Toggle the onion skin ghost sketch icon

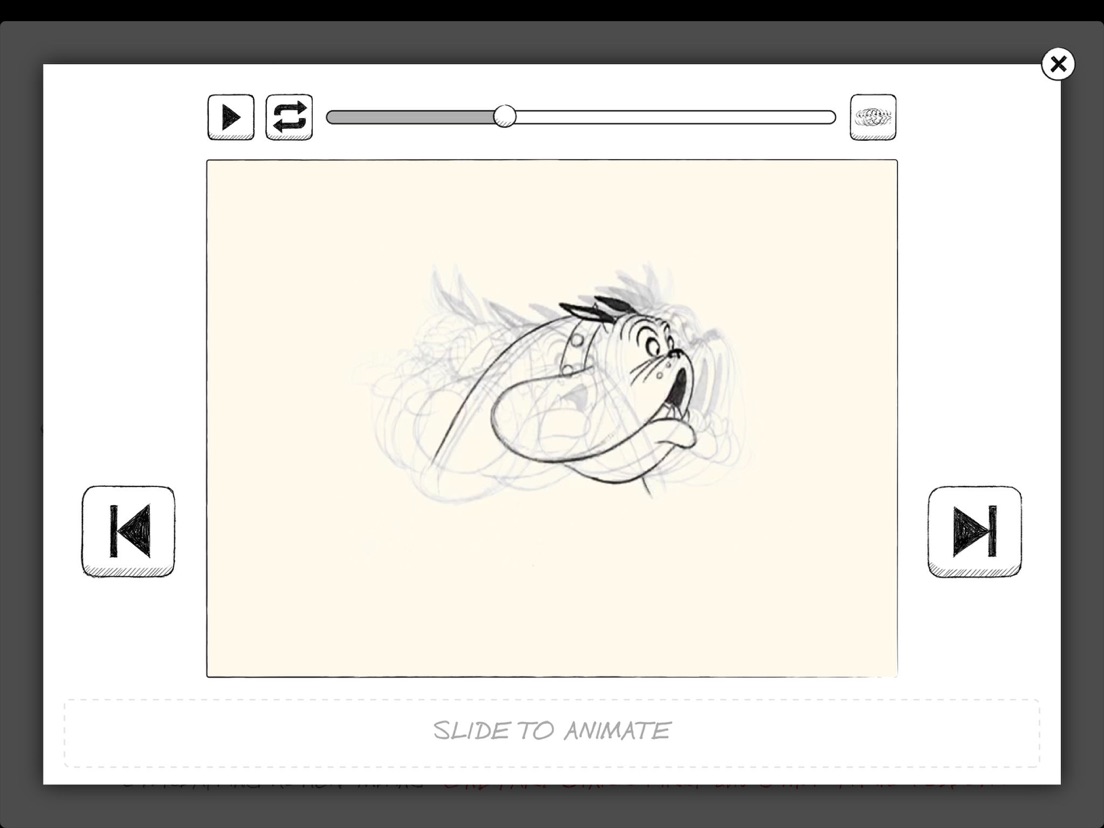click(x=873, y=117)
